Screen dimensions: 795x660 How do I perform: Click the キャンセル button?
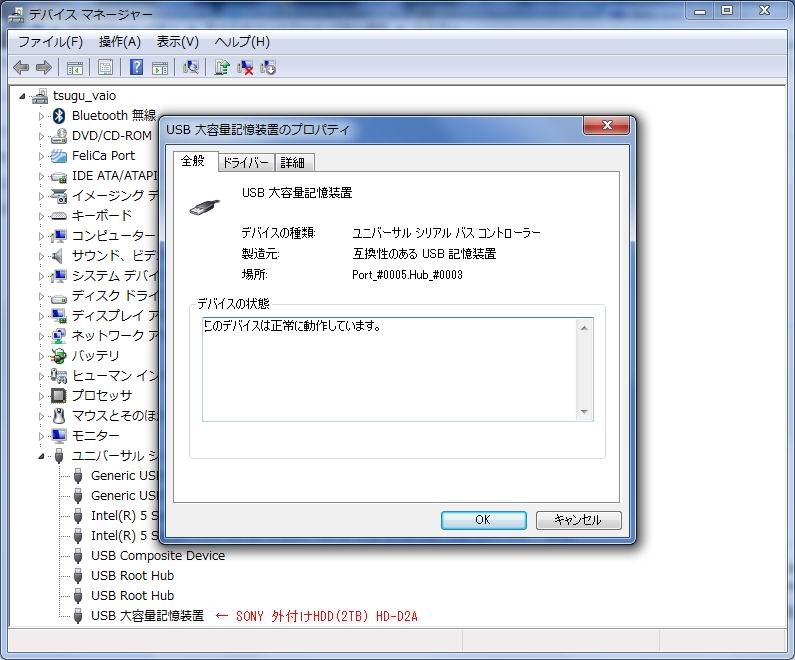(578, 520)
